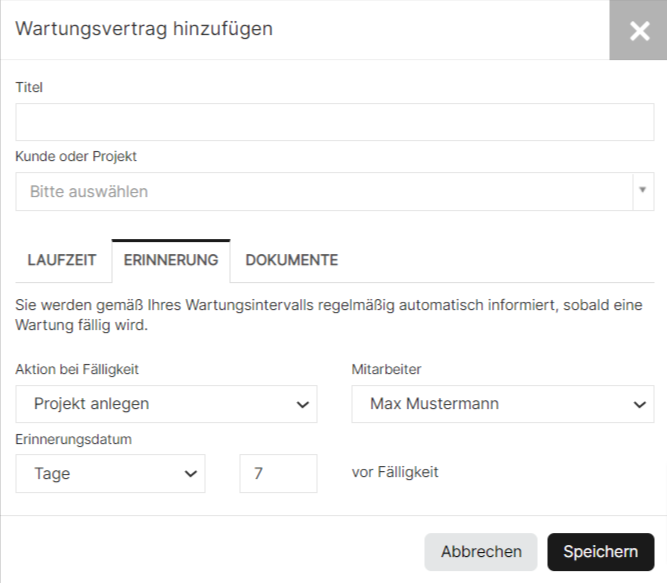Click the Mitarbeiter label
667x583 pixels.
tap(387, 369)
